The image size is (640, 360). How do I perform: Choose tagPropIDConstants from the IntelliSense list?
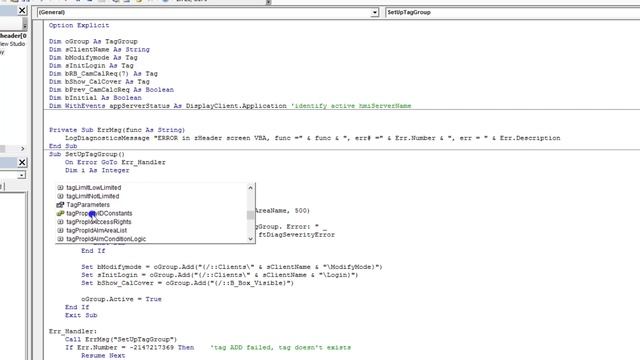[x=99, y=213]
